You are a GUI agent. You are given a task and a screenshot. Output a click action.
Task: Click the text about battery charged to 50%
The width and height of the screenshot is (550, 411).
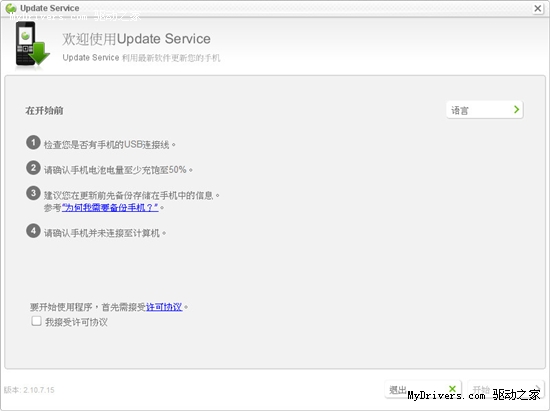click(x=118, y=170)
